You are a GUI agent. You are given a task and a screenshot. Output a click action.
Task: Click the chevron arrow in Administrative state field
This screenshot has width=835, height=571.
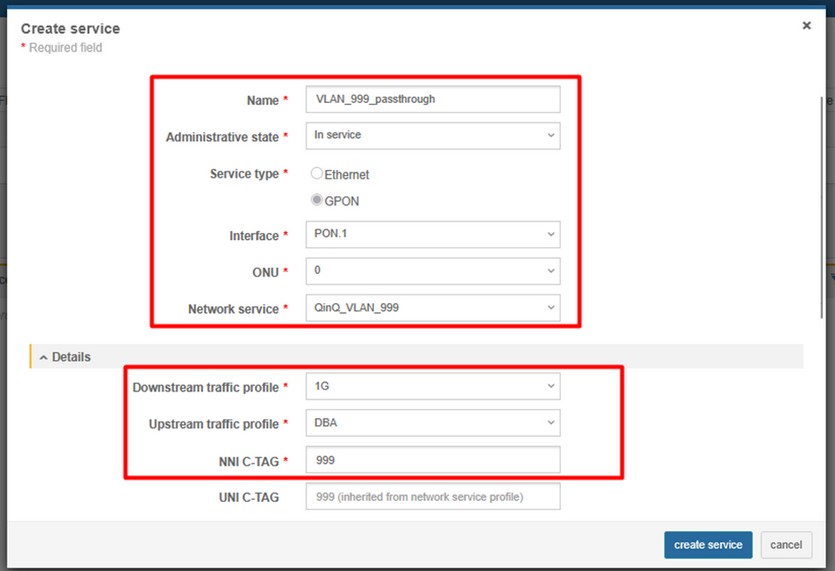pyautogui.click(x=550, y=135)
